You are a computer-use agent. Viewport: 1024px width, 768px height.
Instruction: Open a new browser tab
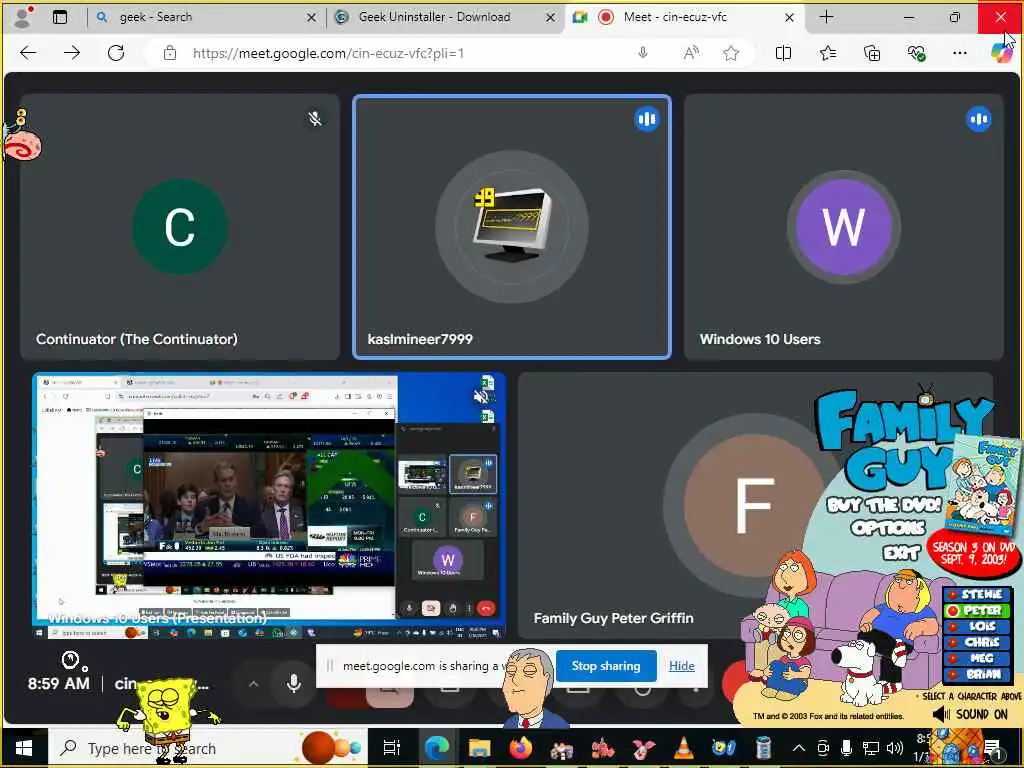pyautogui.click(x=826, y=17)
